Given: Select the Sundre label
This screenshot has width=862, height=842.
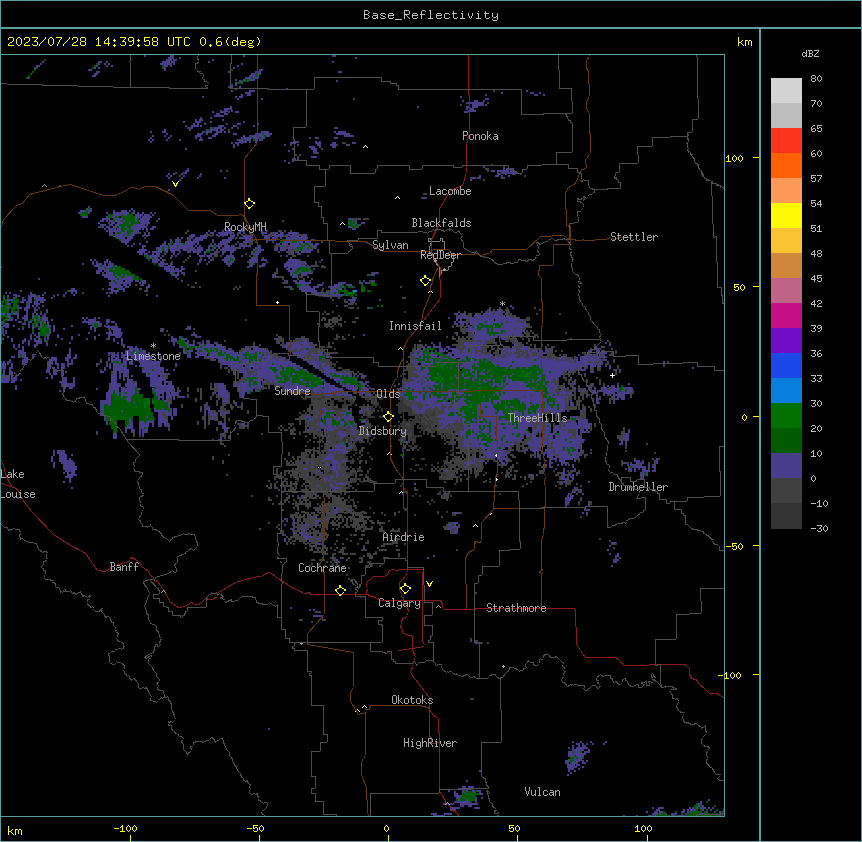Looking at the screenshot, I should point(292,391).
